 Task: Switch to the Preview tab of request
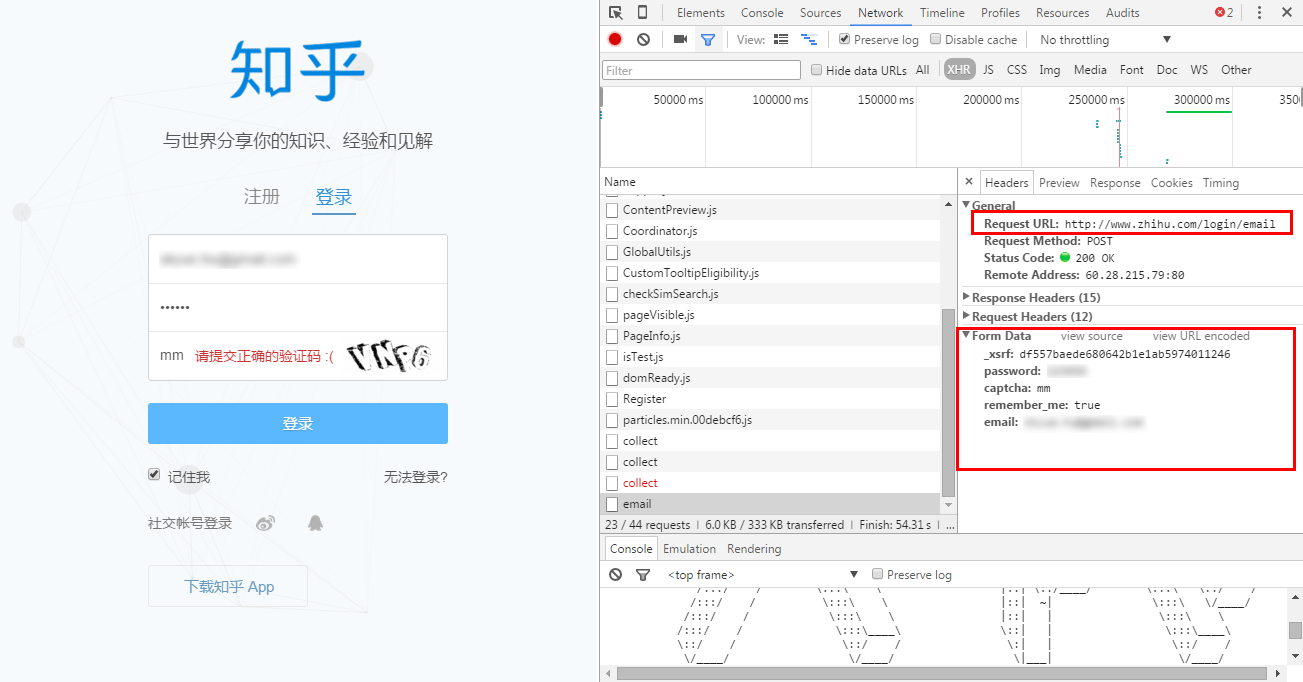pyautogui.click(x=1059, y=183)
